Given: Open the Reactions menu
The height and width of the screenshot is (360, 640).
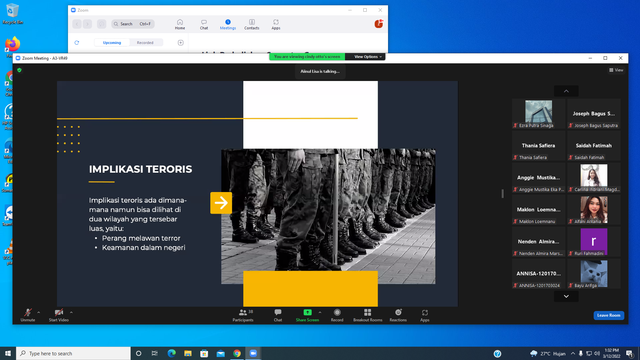Looking at the screenshot, I should 398,315.
